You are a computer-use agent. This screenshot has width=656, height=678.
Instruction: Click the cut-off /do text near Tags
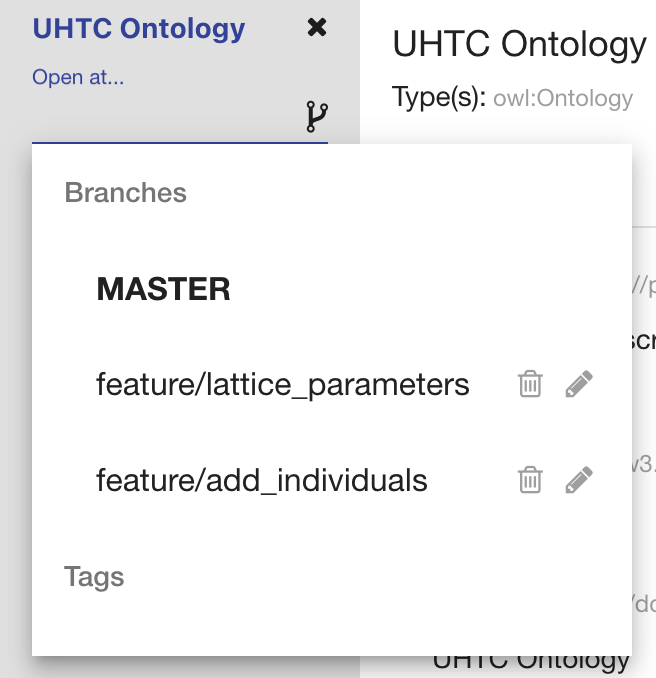(x=644, y=604)
